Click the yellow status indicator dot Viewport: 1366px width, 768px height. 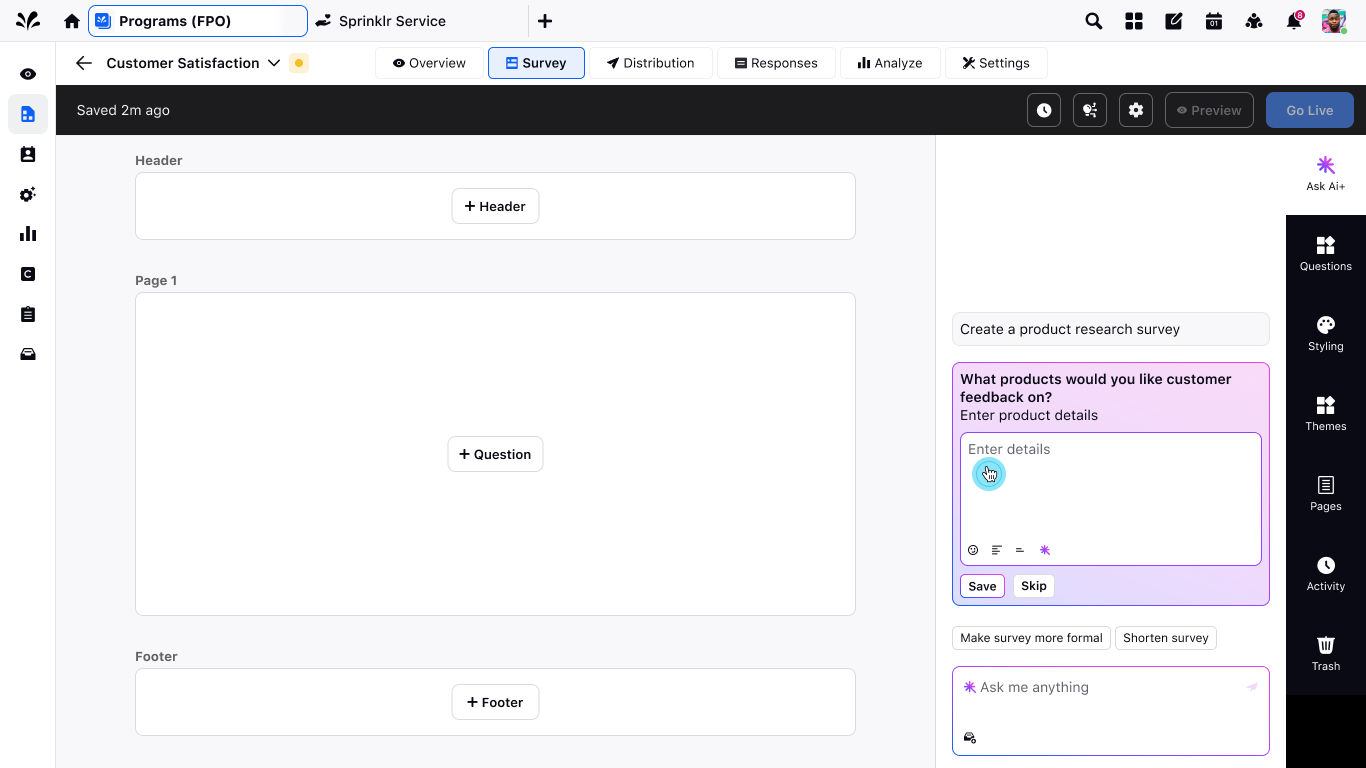[x=298, y=63]
